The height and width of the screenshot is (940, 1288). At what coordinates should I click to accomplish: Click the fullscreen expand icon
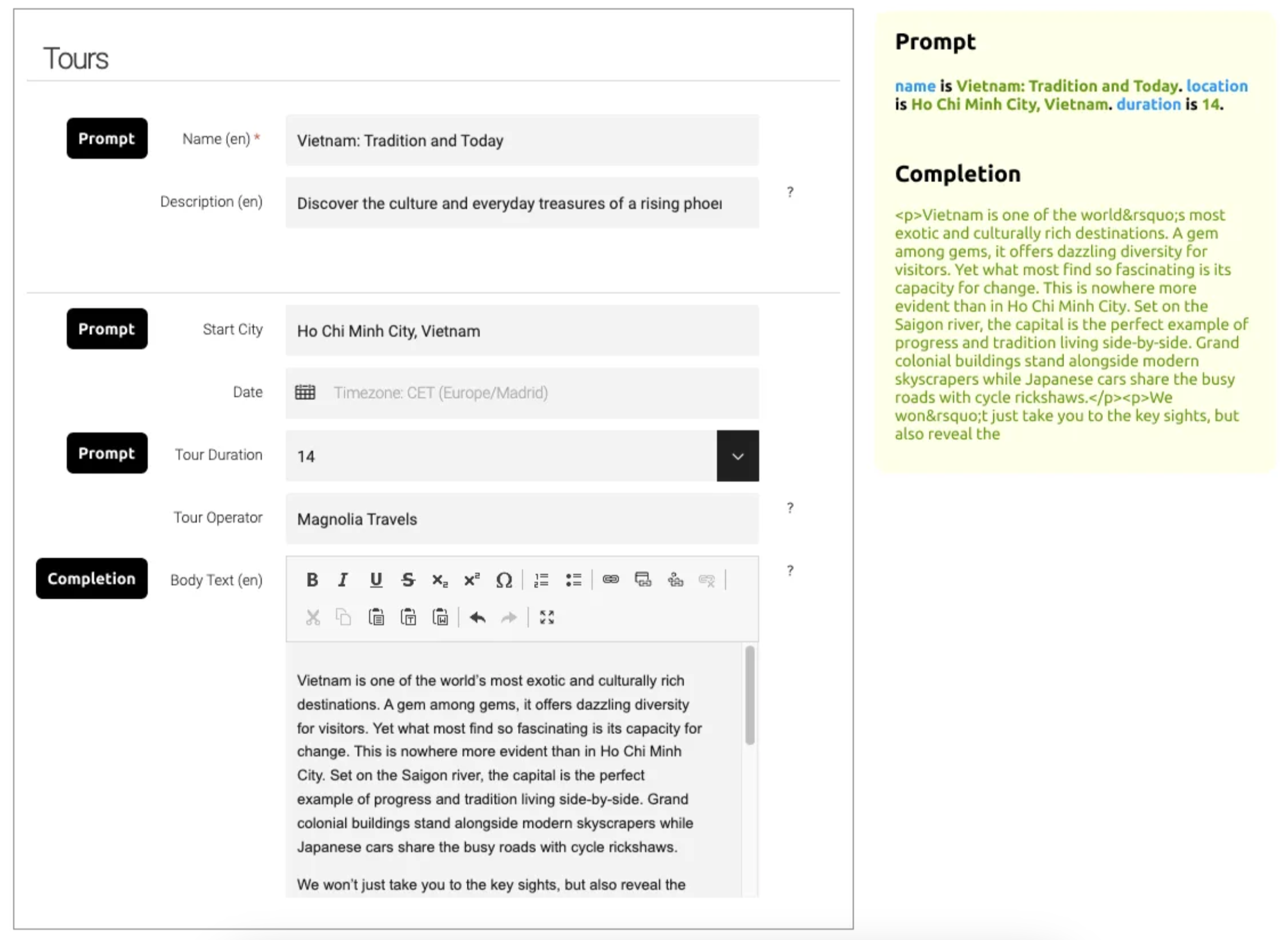pyautogui.click(x=547, y=618)
